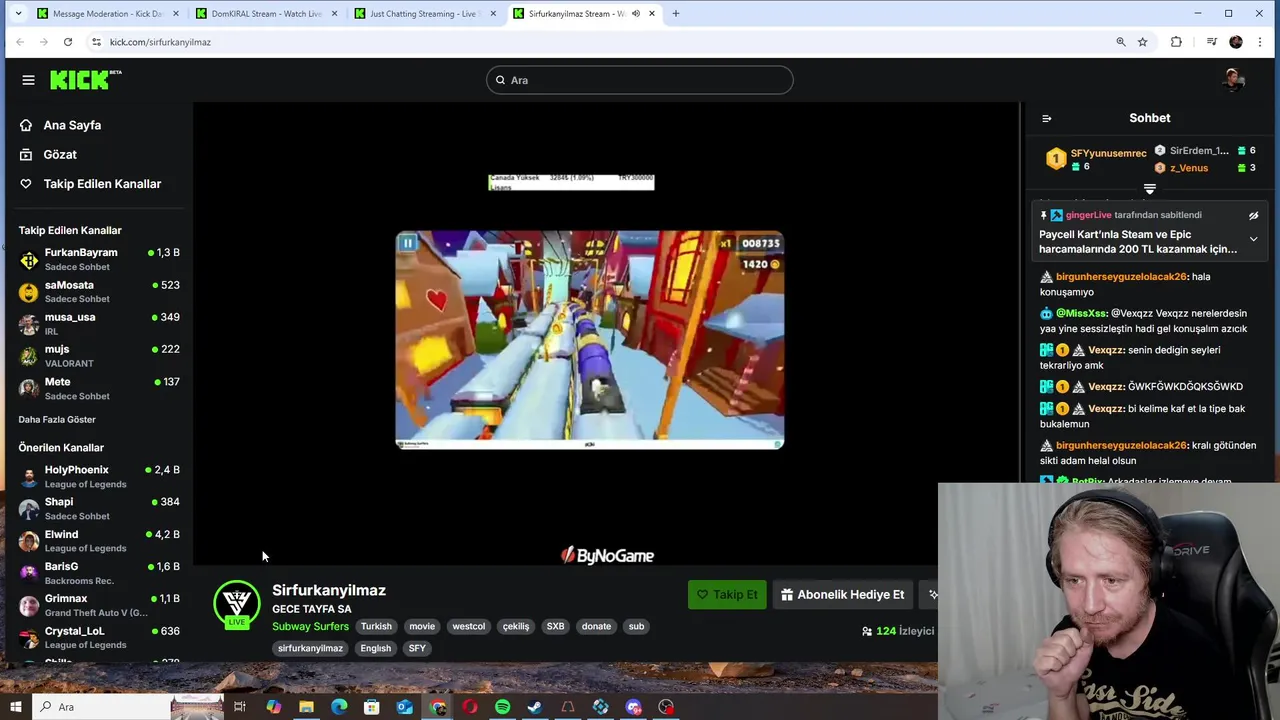The width and height of the screenshot is (1280, 720).
Task: Open the Ana Sayfa home link
Action: [72, 125]
